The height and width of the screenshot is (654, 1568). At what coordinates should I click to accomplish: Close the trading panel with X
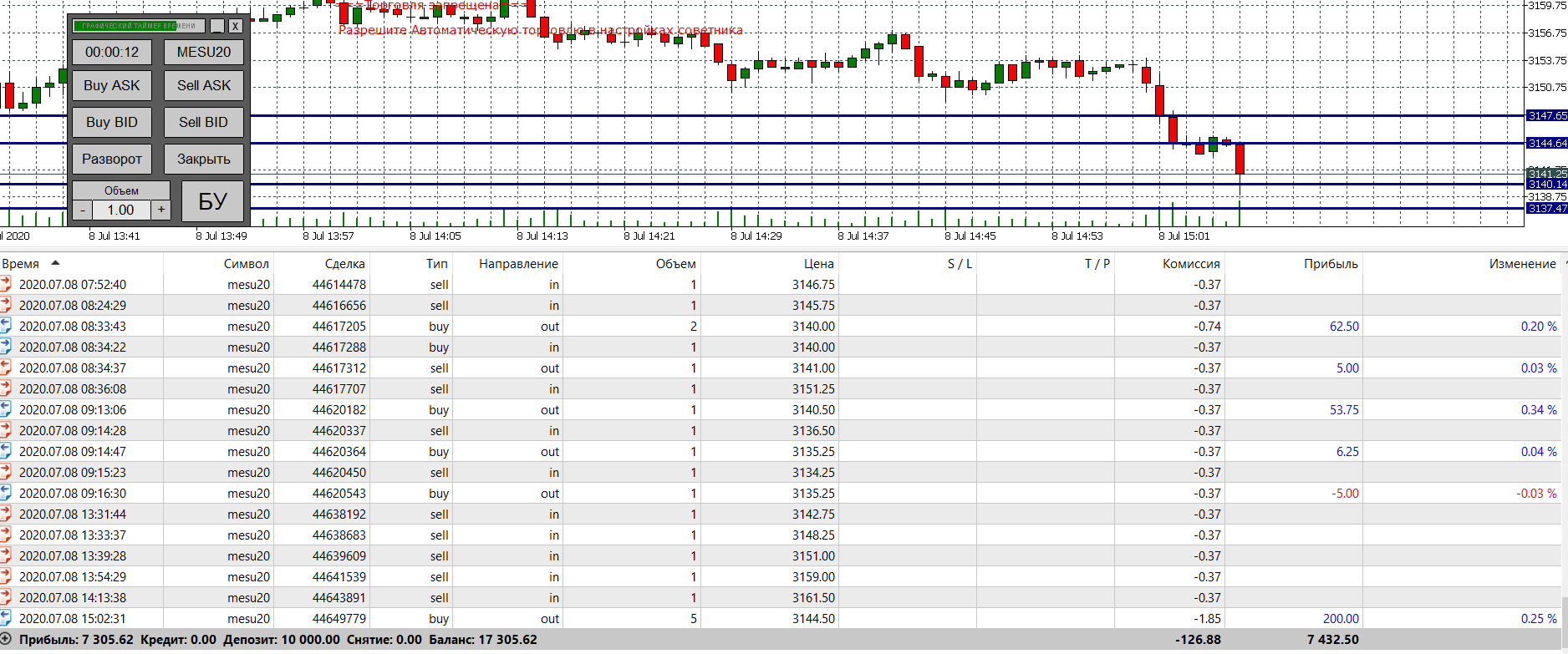[236, 26]
